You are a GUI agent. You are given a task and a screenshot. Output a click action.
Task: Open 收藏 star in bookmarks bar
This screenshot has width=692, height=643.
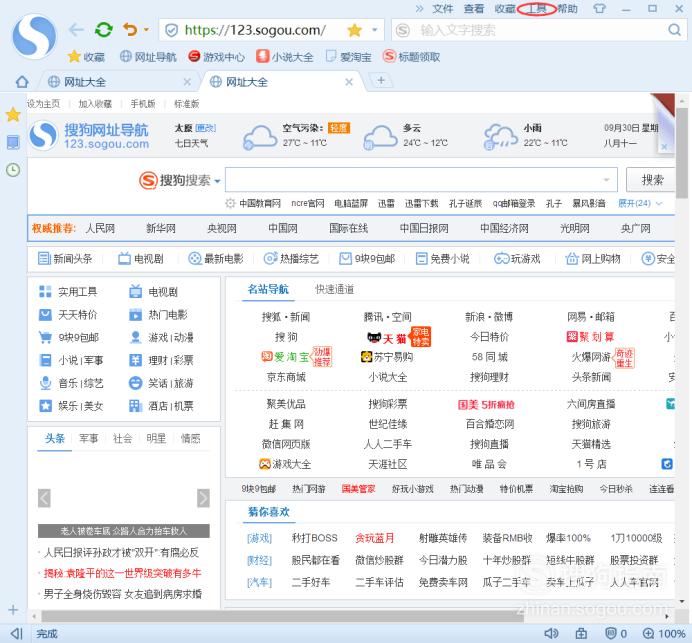tap(86, 56)
